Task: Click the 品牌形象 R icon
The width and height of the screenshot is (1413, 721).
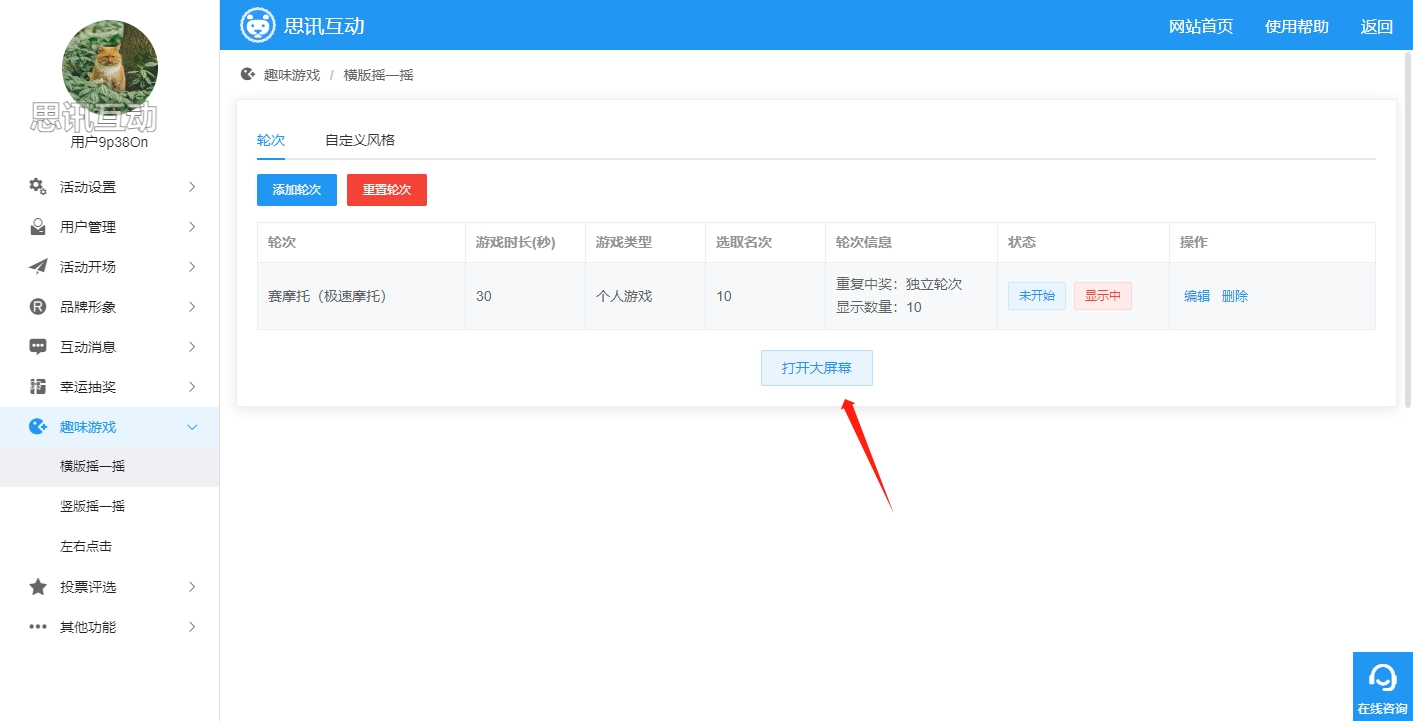Action: (38, 307)
